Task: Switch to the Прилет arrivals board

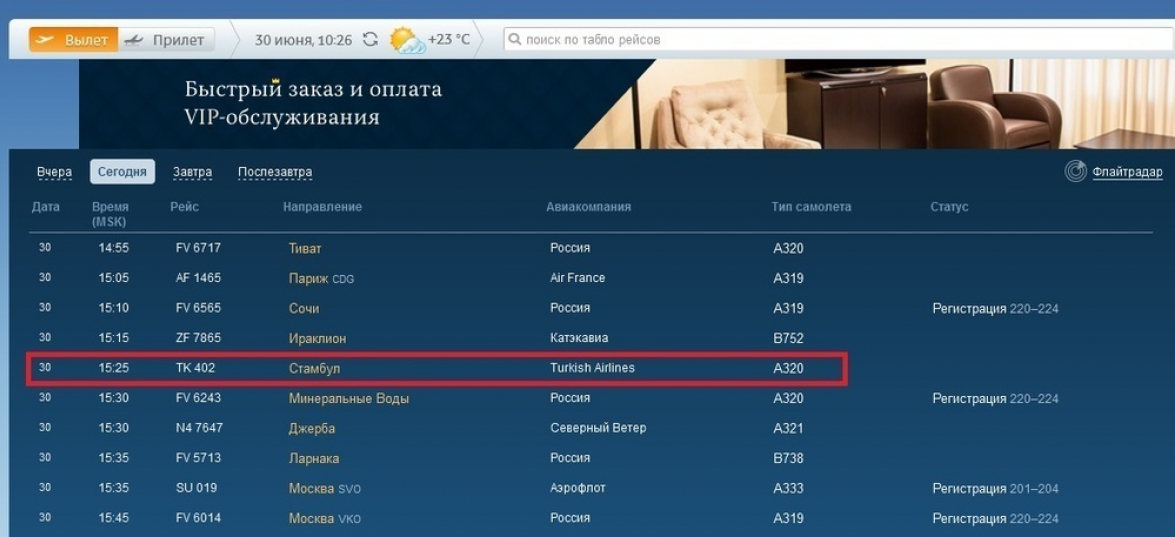Action: click(x=166, y=40)
